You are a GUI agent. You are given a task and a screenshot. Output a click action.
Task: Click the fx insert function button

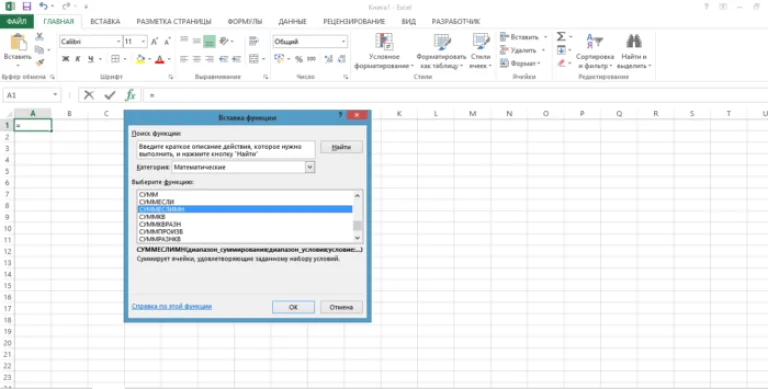point(130,95)
